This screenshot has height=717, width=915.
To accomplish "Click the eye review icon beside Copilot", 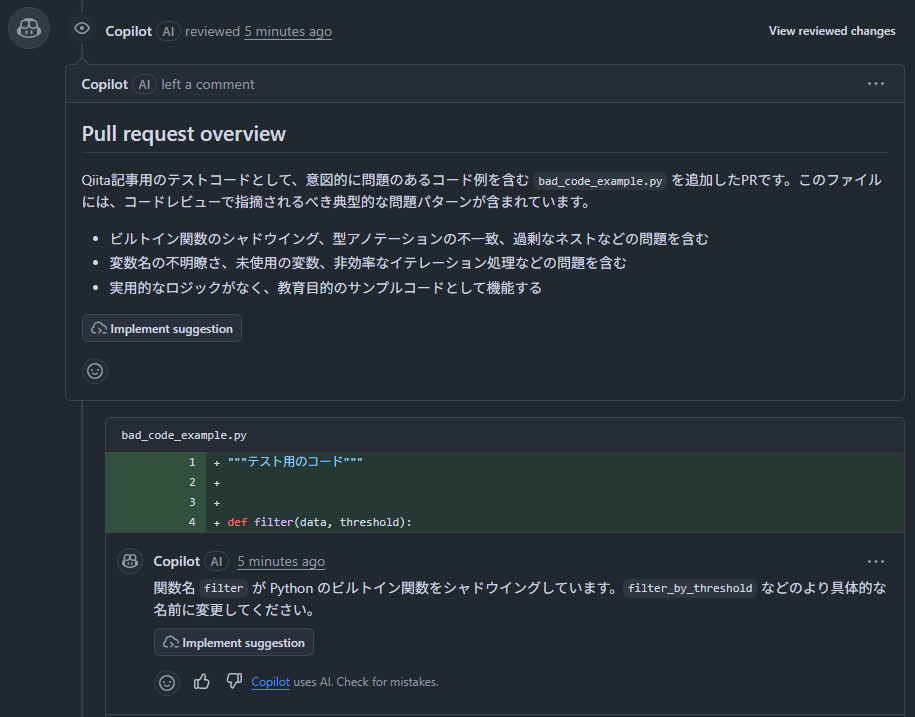I will 82,29.
